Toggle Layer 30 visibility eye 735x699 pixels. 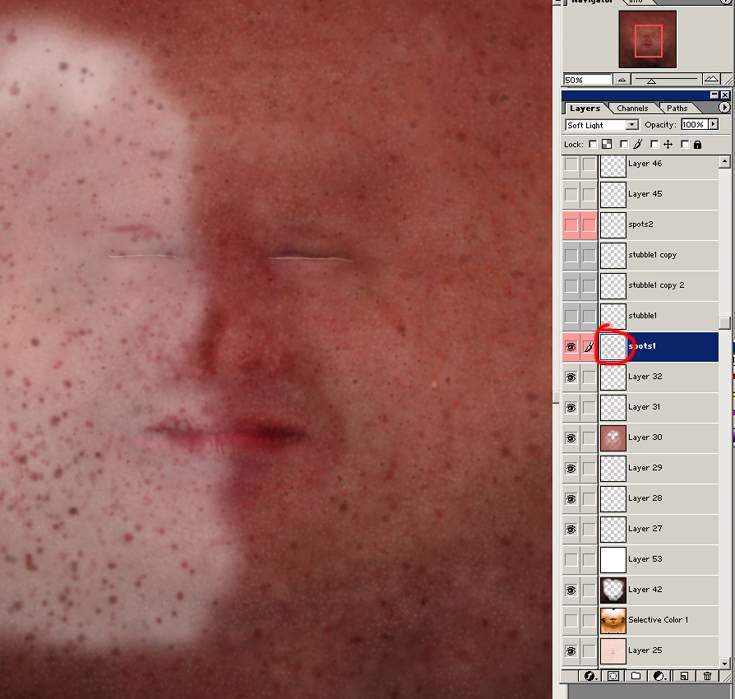tap(571, 438)
